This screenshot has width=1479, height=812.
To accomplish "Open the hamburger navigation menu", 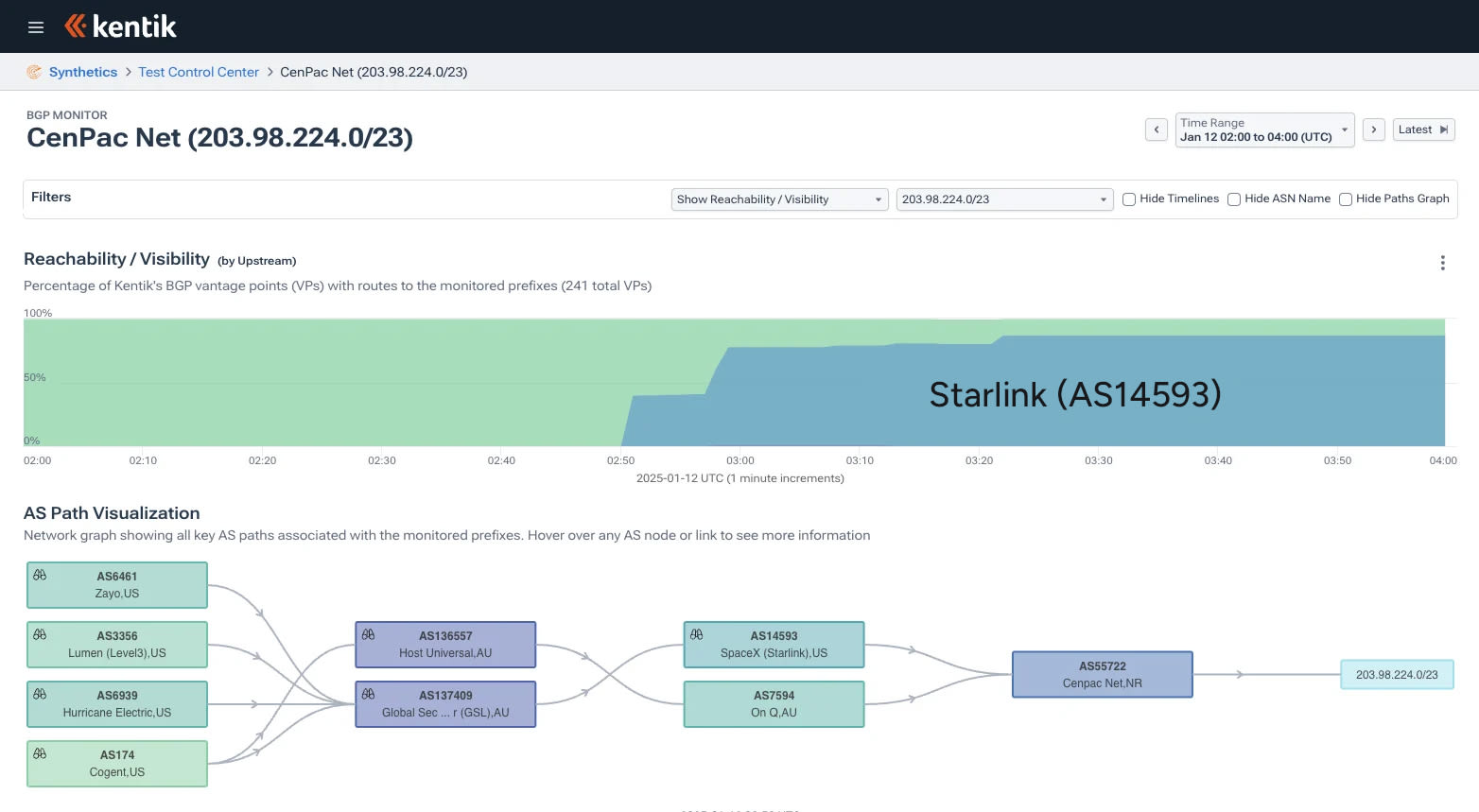I will (36, 27).
